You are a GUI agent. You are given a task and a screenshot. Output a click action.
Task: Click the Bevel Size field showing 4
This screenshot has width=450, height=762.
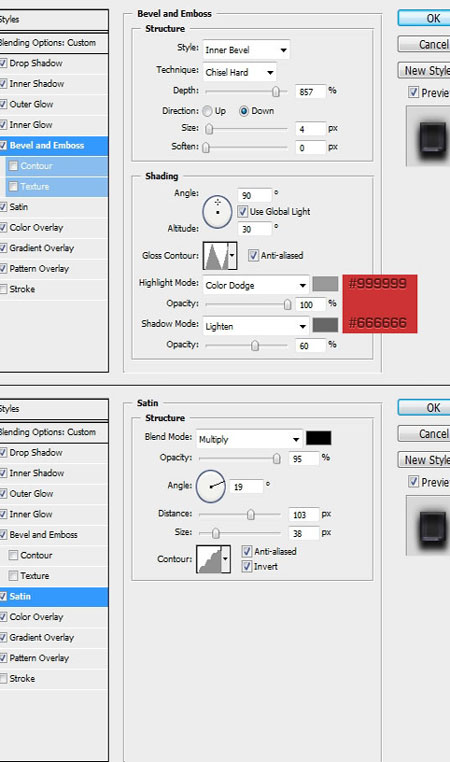(x=310, y=129)
